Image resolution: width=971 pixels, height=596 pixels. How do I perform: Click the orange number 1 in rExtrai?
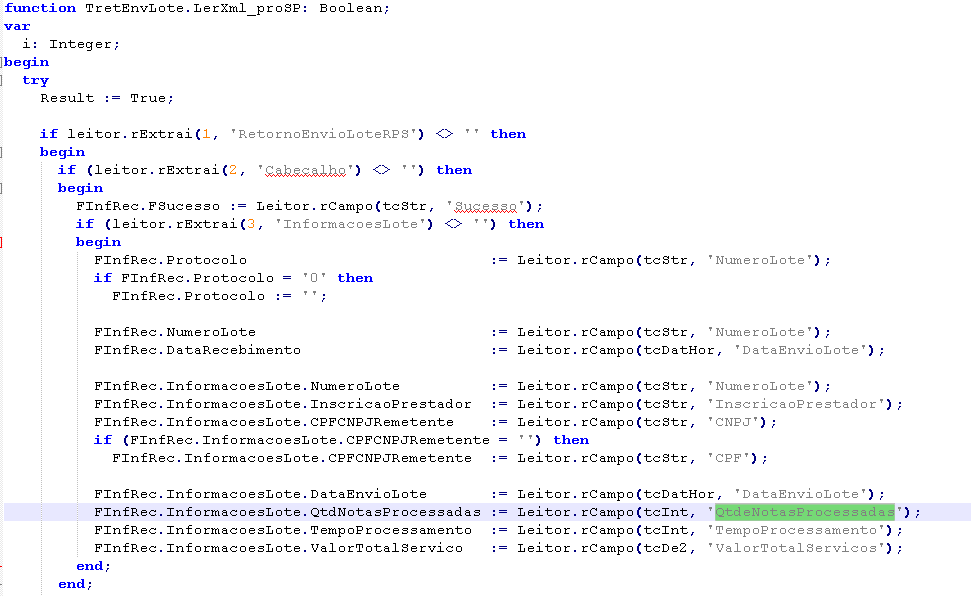[206, 134]
